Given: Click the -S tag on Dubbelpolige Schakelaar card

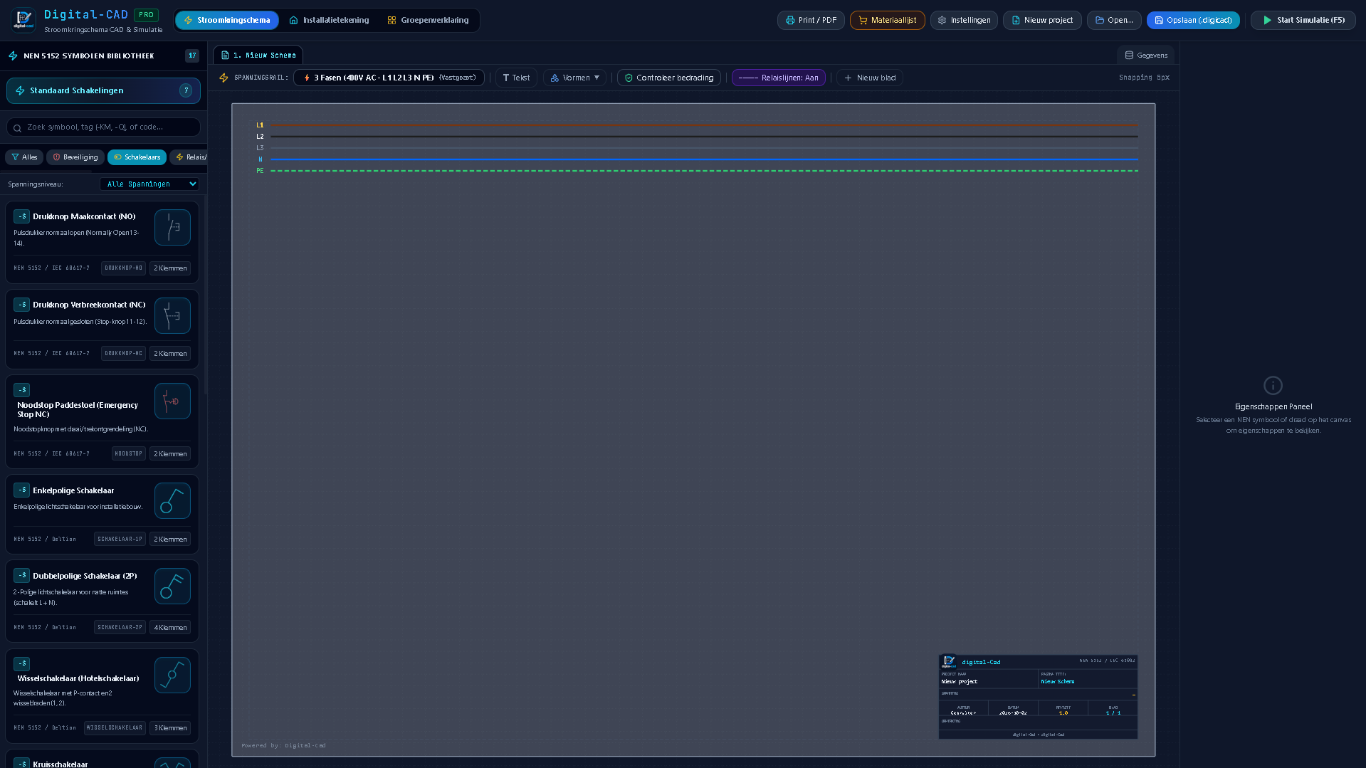Looking at the screenshot, I should [x=22, y=576].
